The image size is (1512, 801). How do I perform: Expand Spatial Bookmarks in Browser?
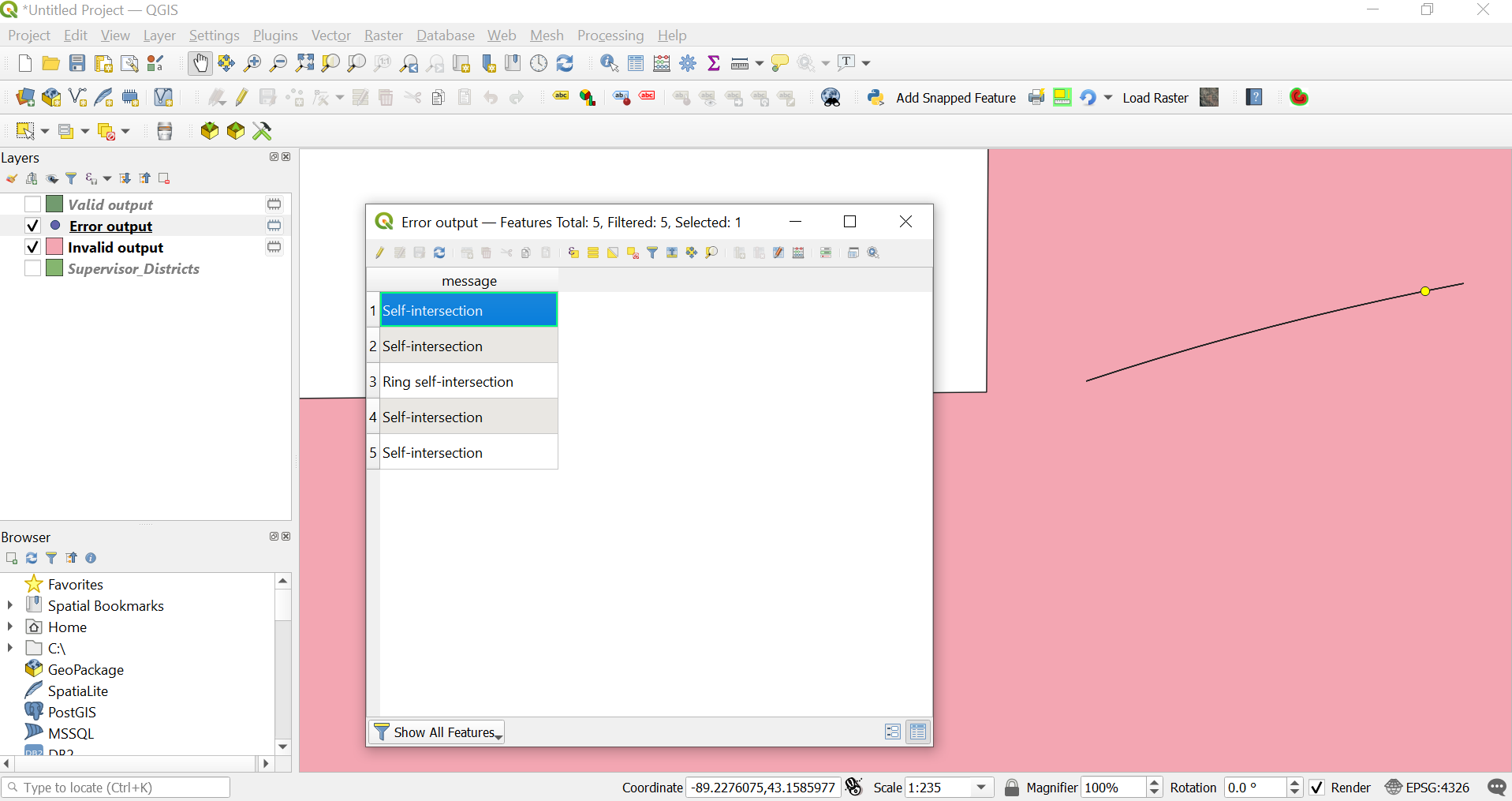pos(10,605)
